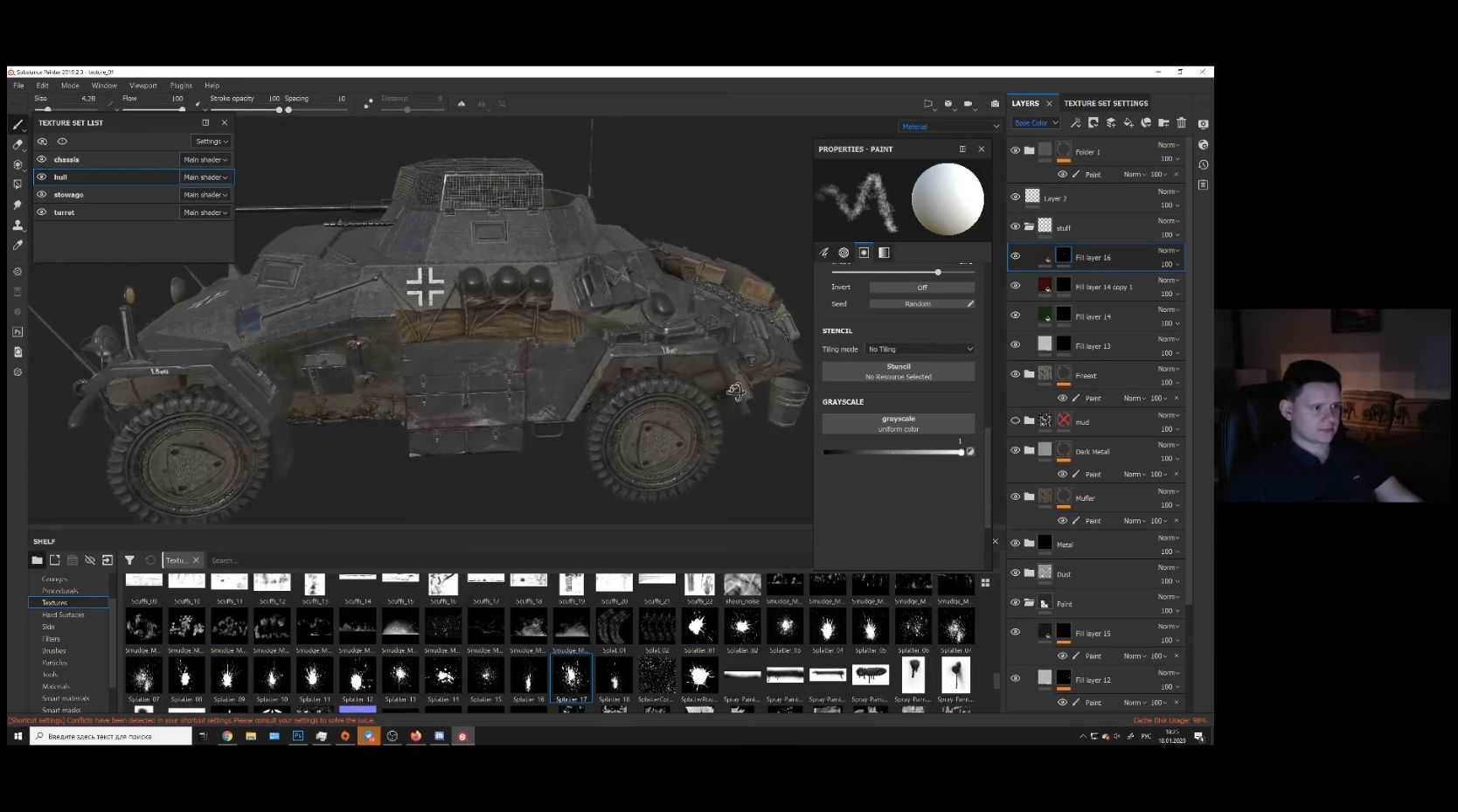Hide Layer 2 in the layer stack
Image resolution: width=1458 pixels, height=812 pixels.
tap(1015, 197)
